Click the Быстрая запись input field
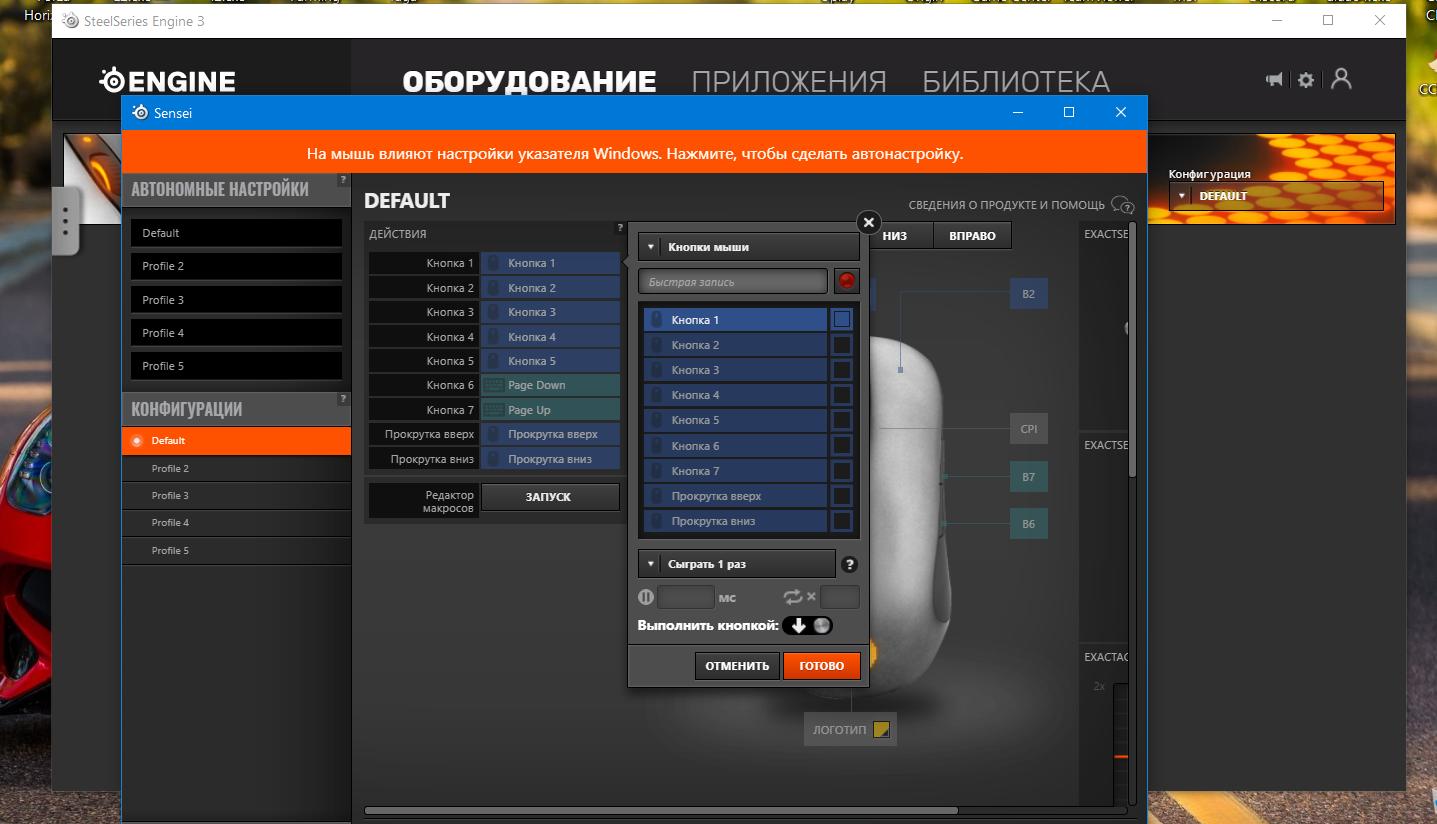The height and width of the screenshot is (824, 1437). coord(733,282)
